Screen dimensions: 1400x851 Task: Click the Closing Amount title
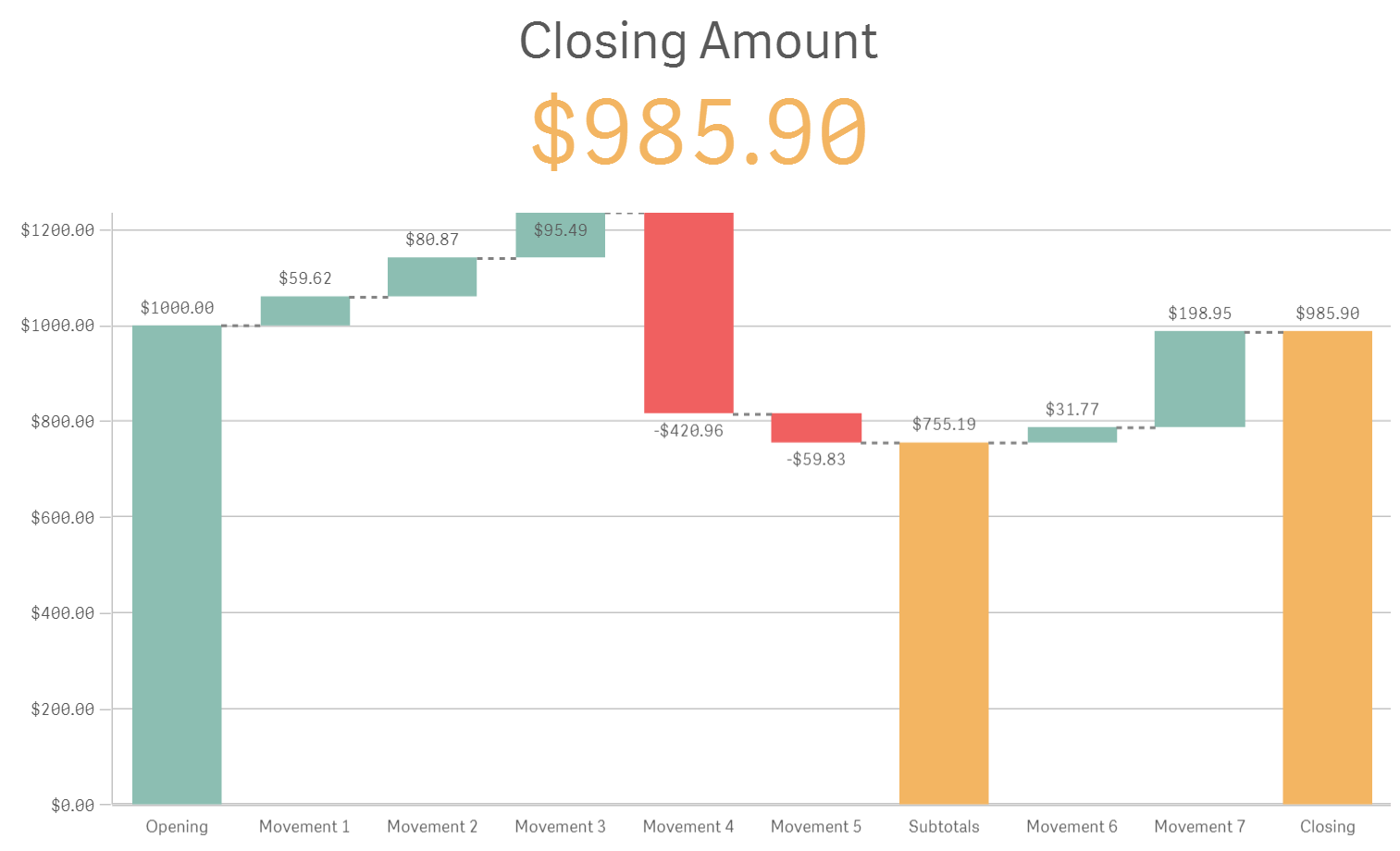tap(699, 42)
